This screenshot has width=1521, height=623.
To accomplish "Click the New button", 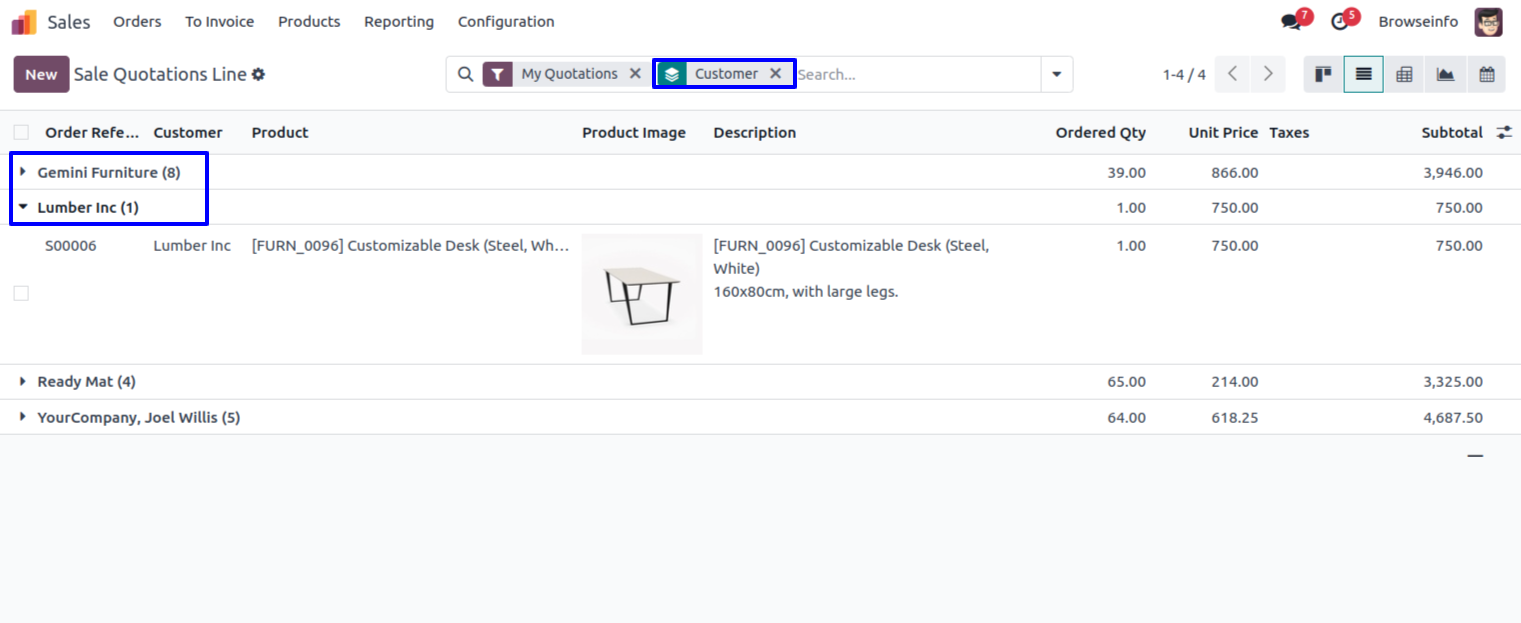I will [41, 74].
